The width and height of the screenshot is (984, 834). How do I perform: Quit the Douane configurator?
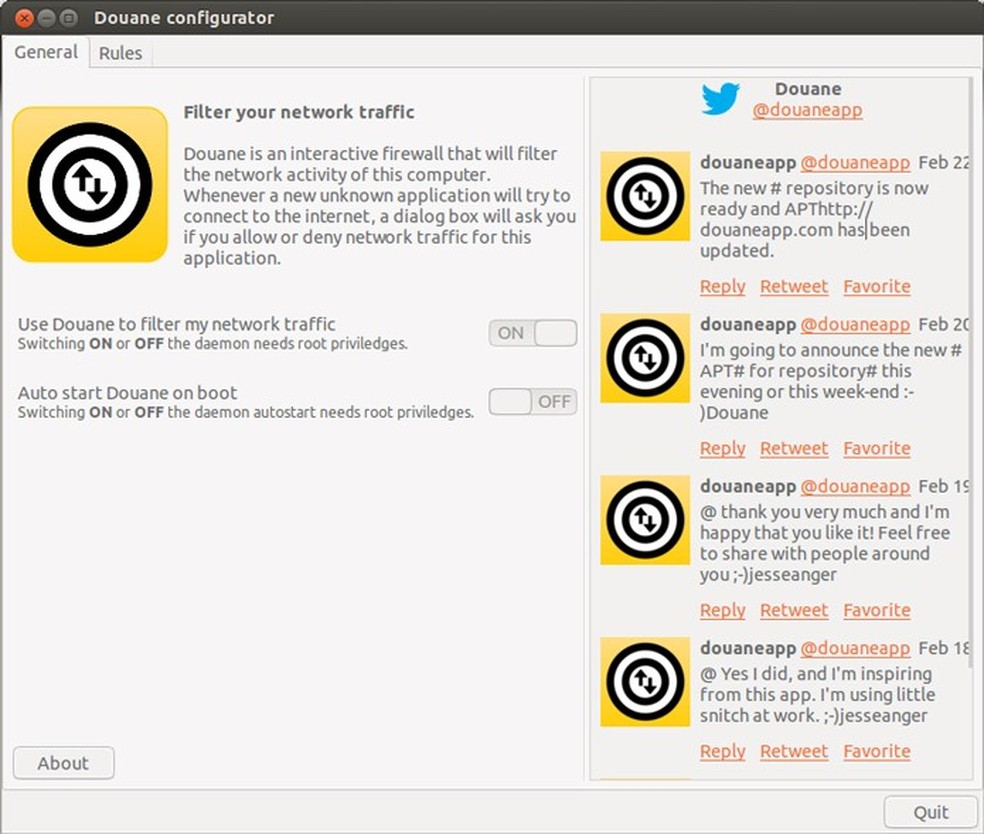point(931,813)
